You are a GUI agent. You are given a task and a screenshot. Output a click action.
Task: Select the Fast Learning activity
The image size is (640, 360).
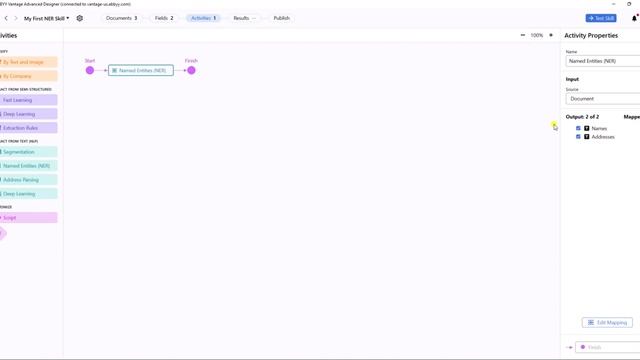click(x=28, y=100)
